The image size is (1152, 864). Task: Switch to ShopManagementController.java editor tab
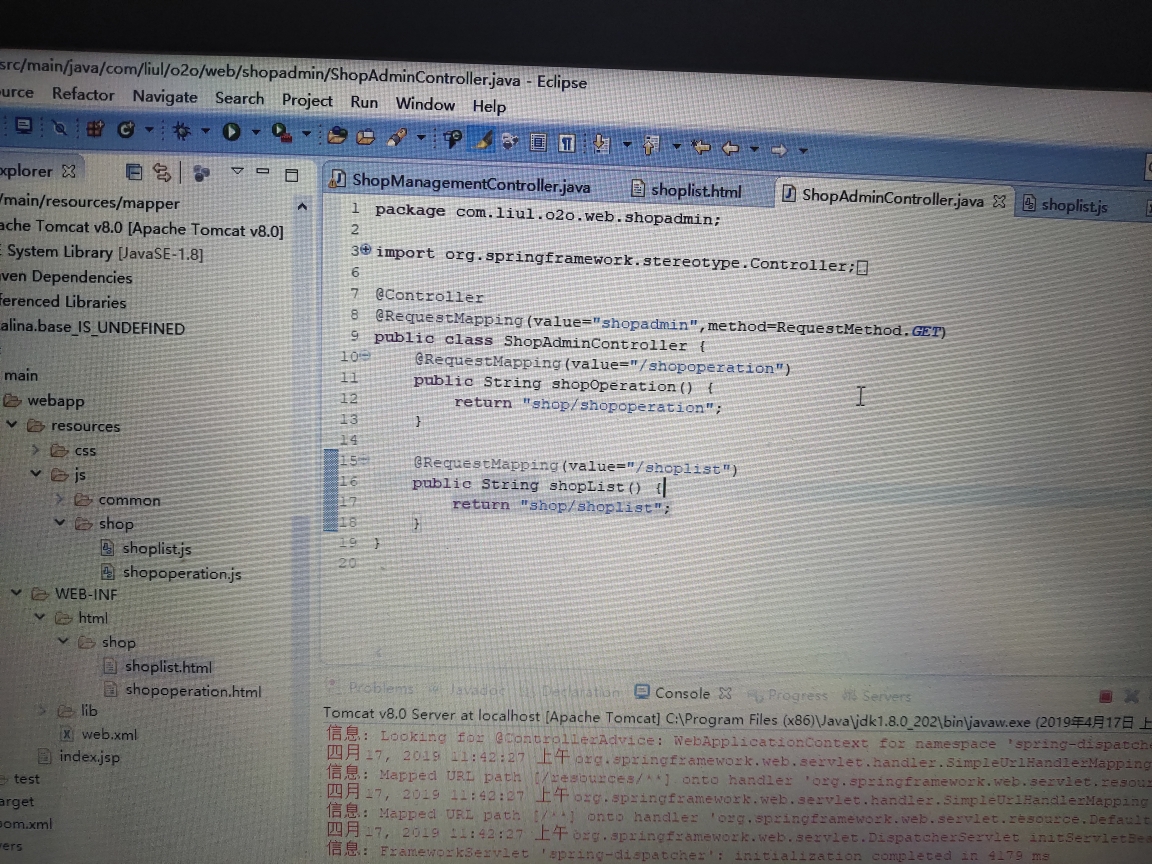461,182
